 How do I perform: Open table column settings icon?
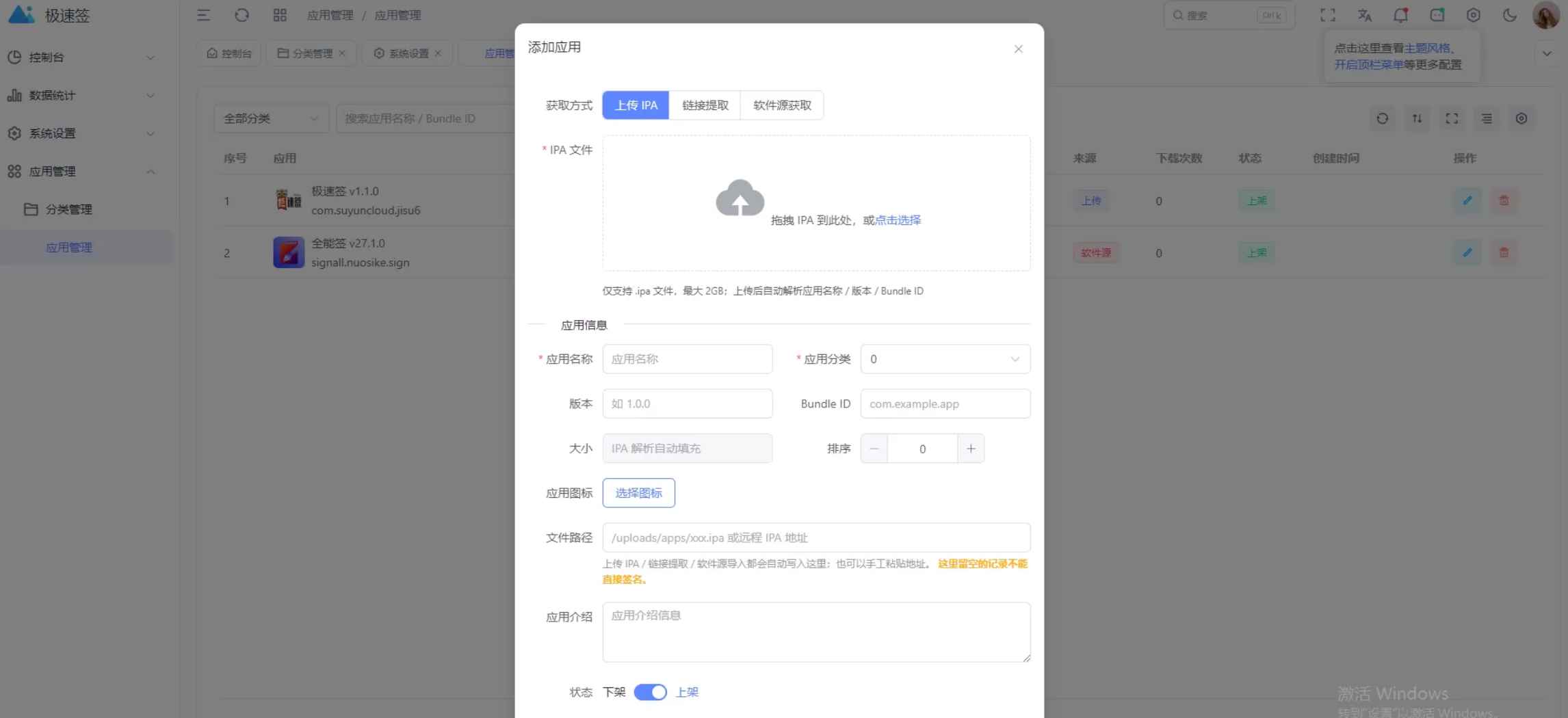pyautogui.click(x=1521, y=118)
